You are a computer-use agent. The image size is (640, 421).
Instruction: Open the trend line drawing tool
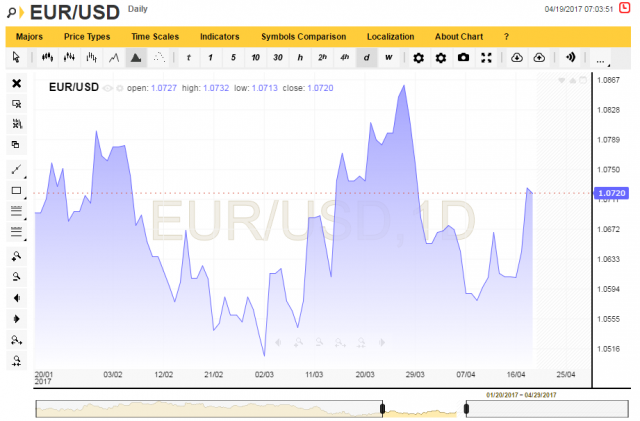pos(16,169)
